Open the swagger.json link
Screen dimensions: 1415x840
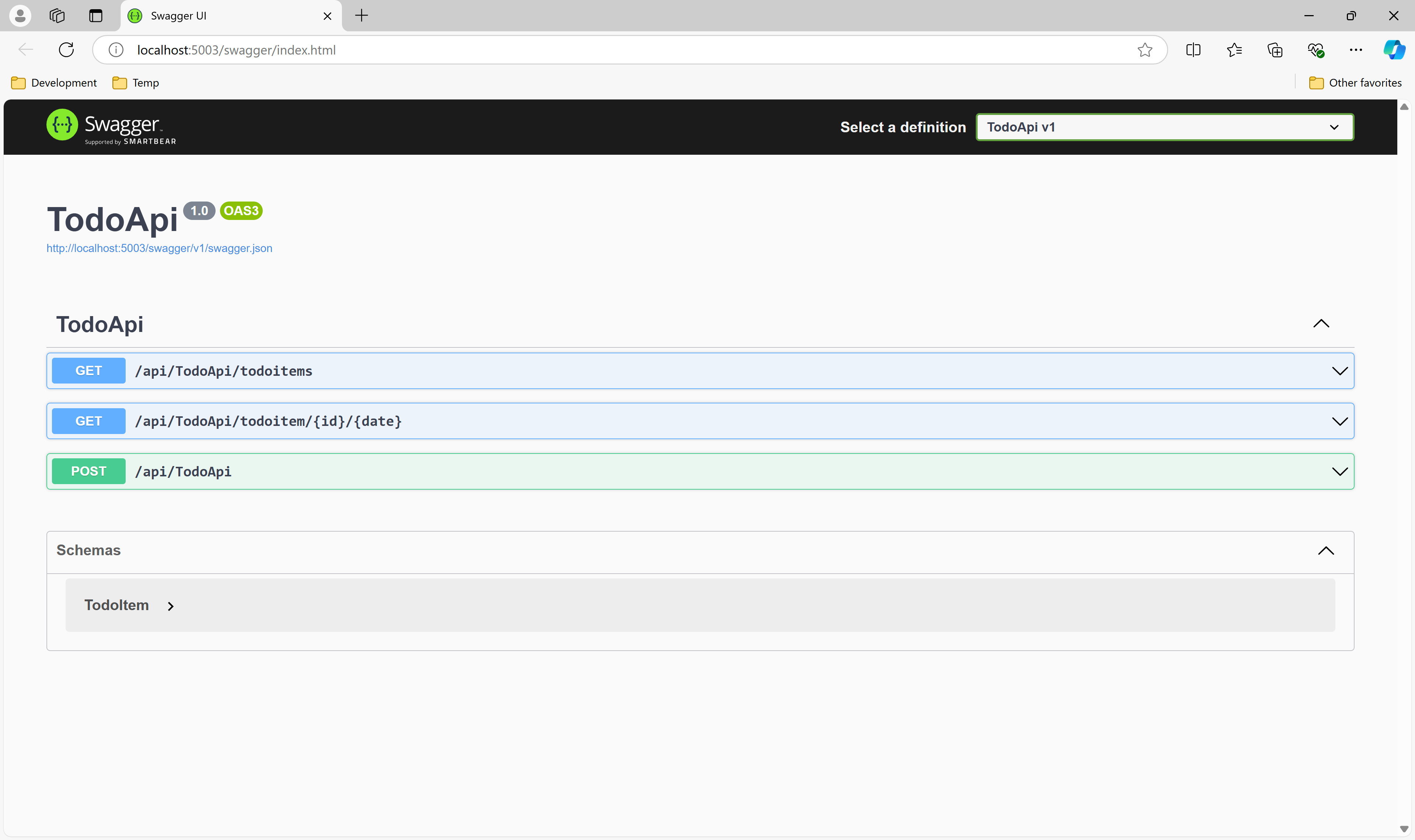click(x=159, y=248)
